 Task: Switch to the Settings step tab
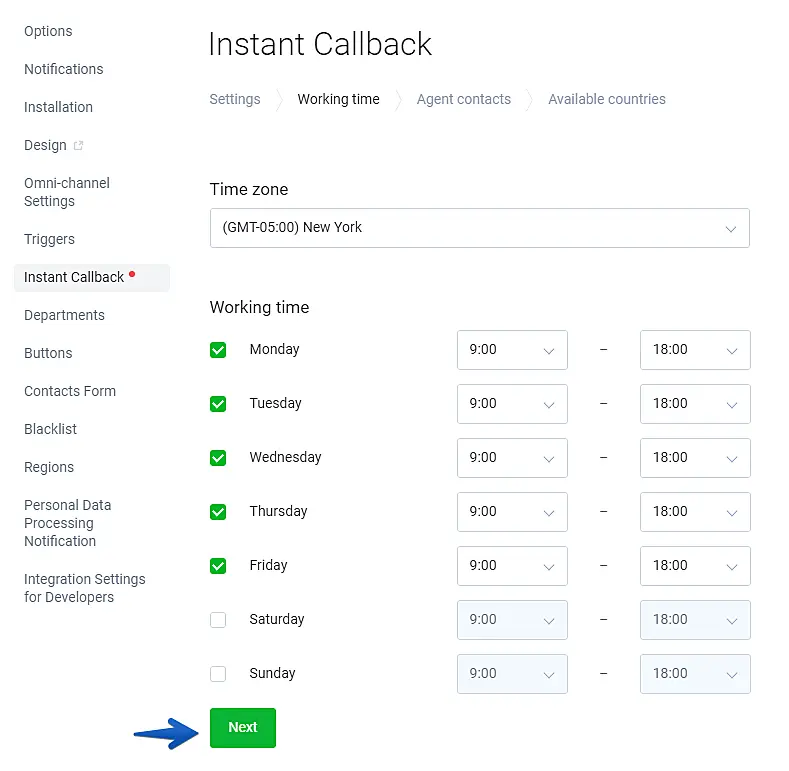(x=235, y=99)
